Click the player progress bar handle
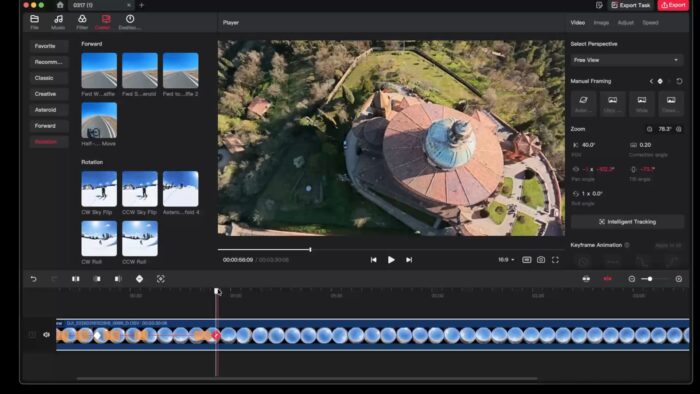Screen dimensions: 700x394 click(310, 249)
